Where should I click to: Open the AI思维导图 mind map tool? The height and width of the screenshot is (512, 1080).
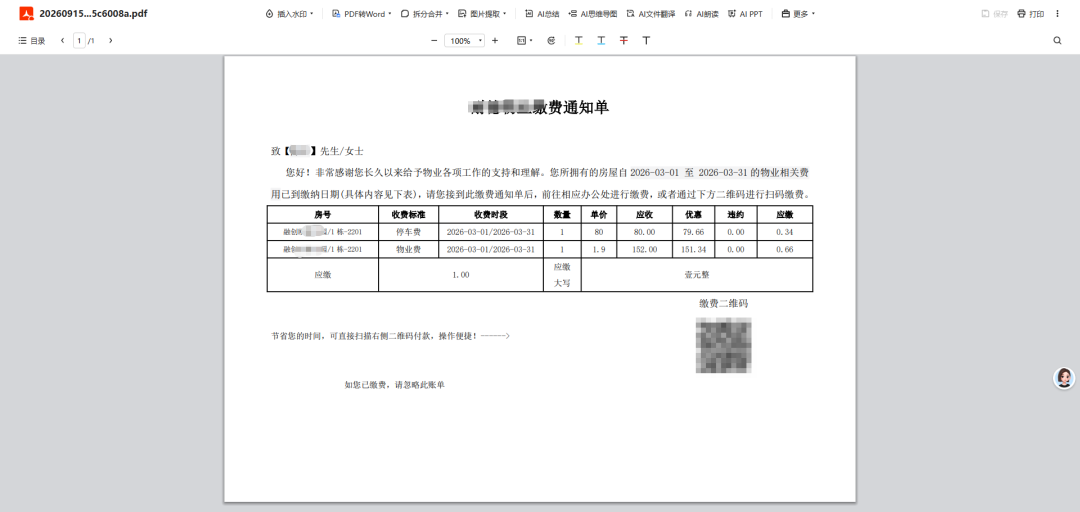[x=593, y=14]
